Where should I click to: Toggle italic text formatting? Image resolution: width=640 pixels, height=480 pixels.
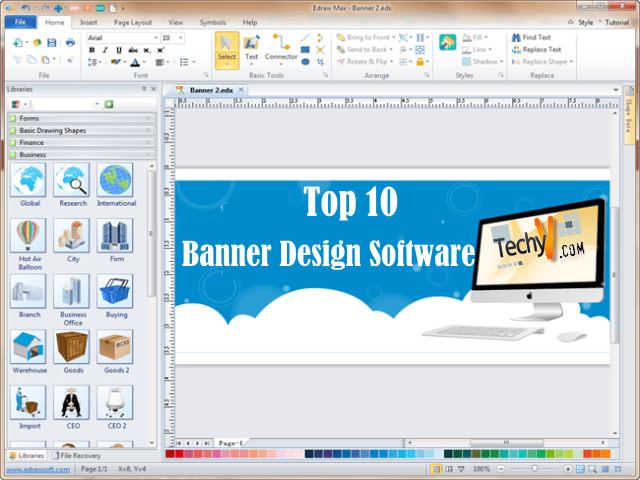[x=104, y=49]
